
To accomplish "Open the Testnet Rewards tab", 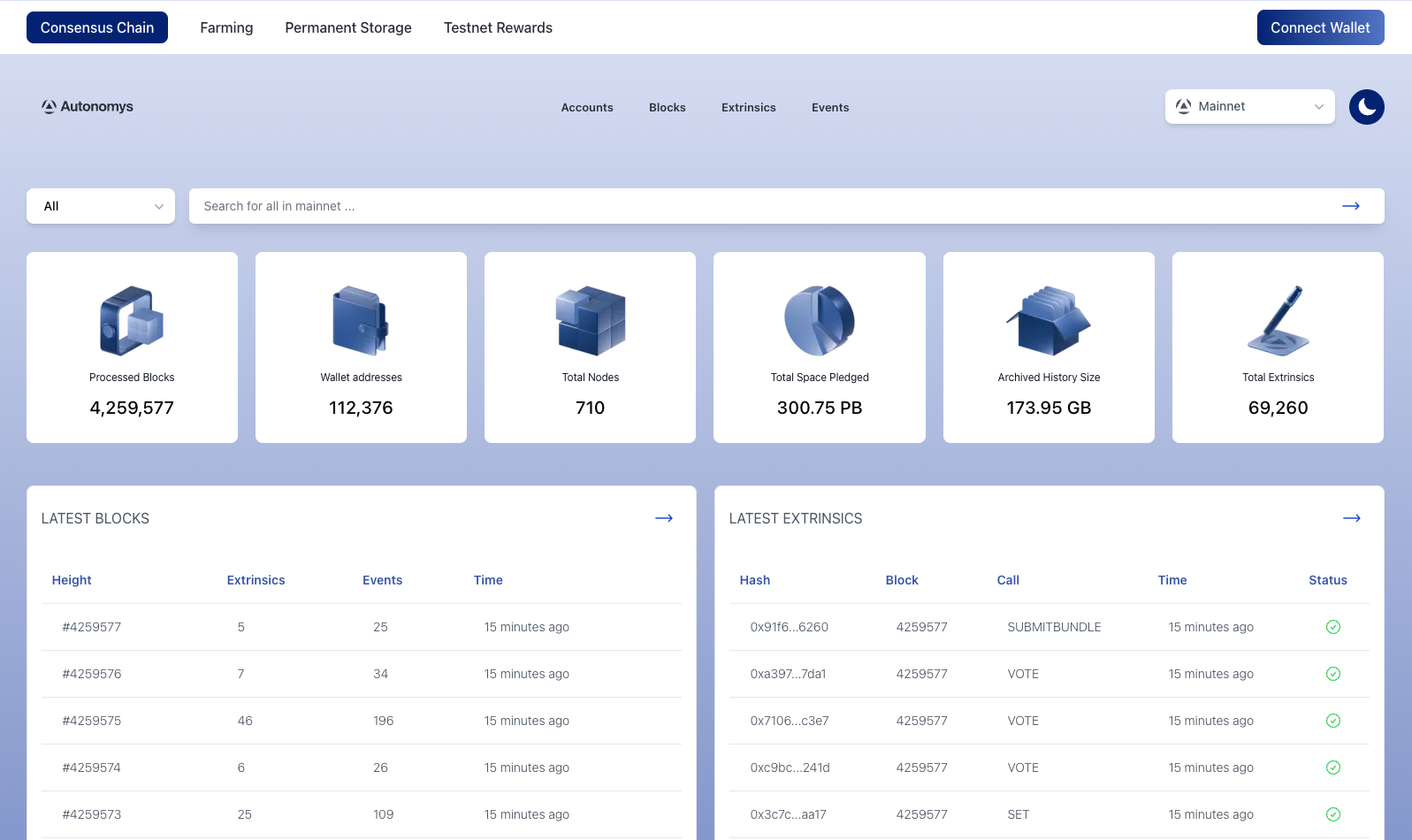I will tap(498, 27).
